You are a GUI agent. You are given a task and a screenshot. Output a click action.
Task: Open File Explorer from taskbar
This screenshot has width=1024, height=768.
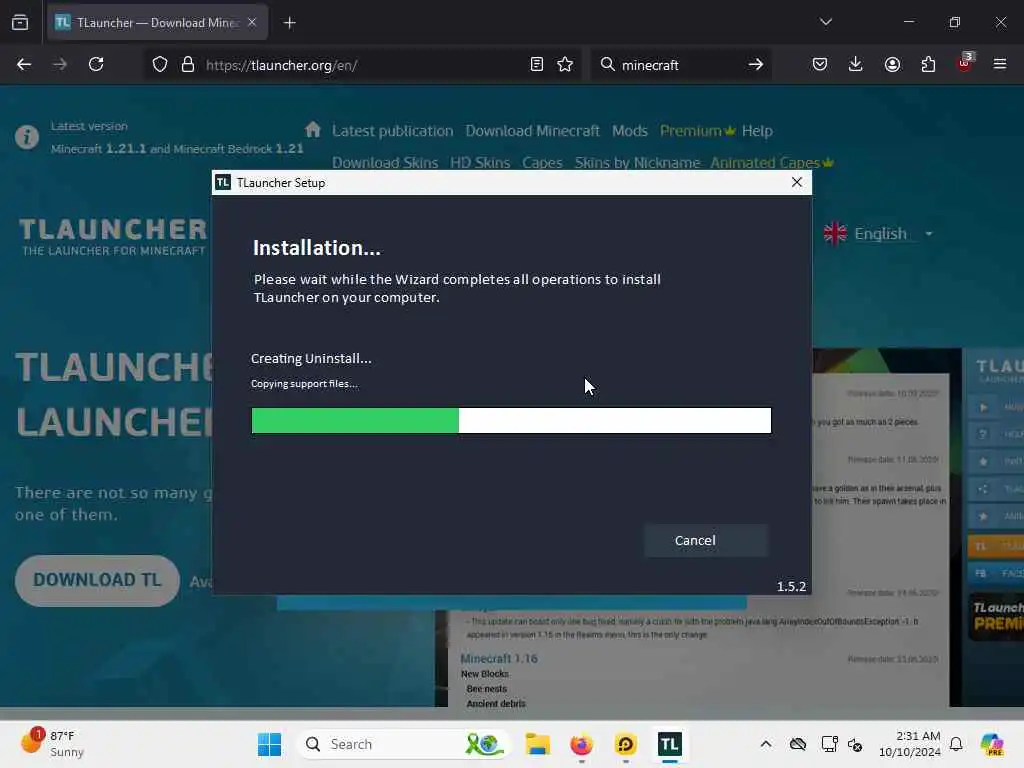537,744
